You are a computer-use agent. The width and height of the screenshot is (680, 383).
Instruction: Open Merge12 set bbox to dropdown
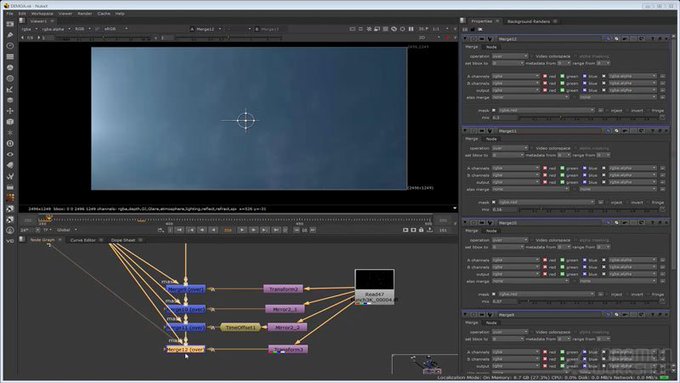coord(508,63)
